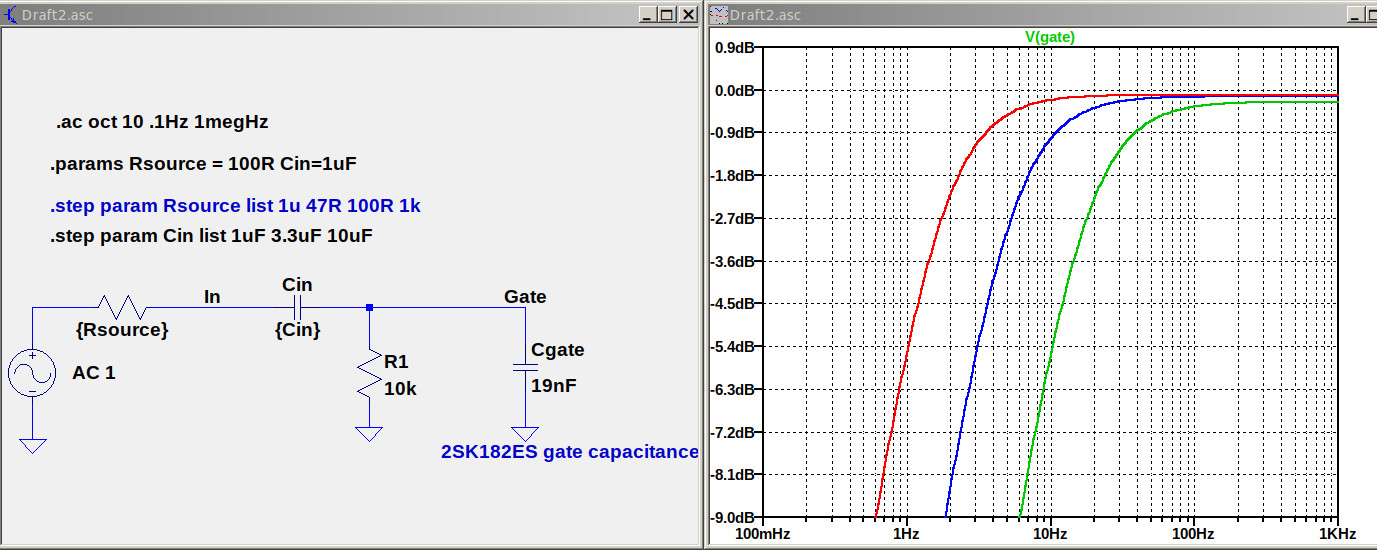Click the .step param Cin directive
This screenshot has width=1377, height=550.
click(211, 237)
